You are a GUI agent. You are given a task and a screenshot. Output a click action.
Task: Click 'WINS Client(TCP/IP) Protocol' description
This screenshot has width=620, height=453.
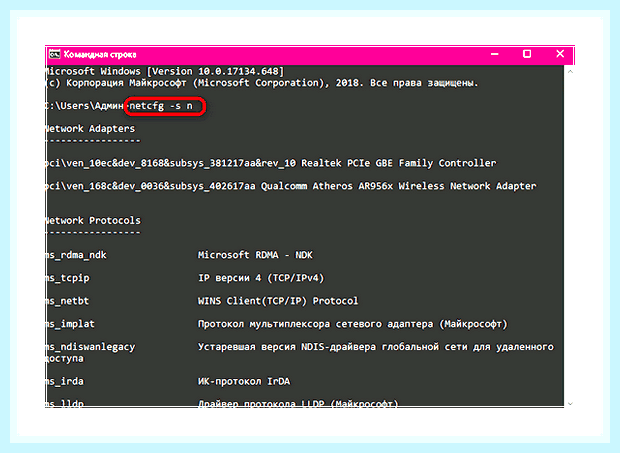tap(278, 301)
